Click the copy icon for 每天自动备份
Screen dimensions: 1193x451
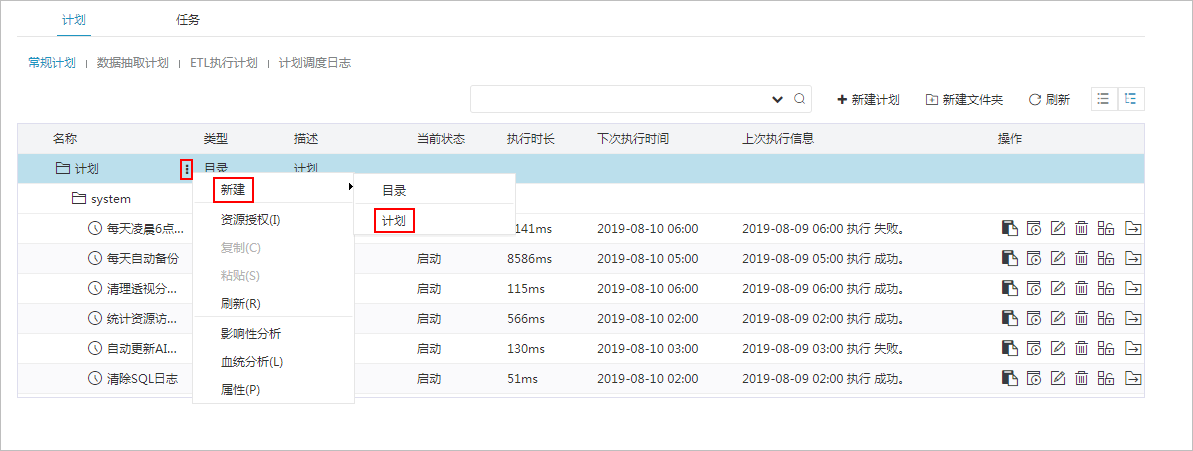tap(1009, 259)
